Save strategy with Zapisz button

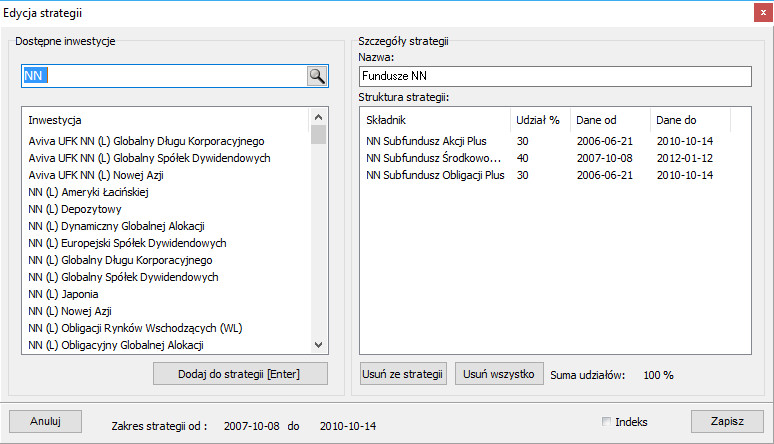[x=727, y=422]
